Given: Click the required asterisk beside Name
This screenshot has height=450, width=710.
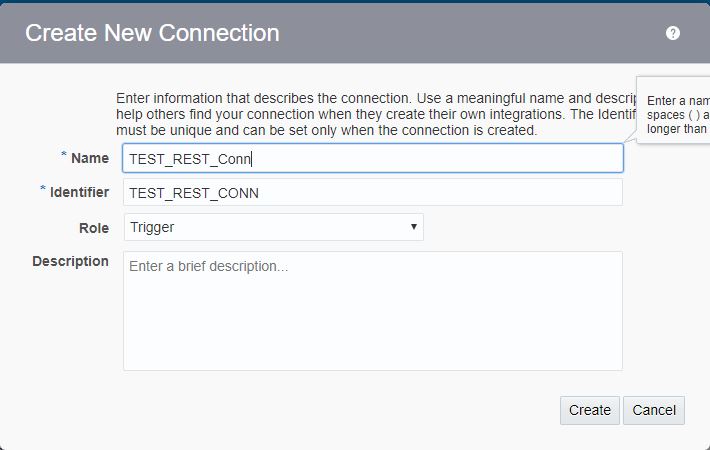Looking at the screenshot, I should point(64,156).
